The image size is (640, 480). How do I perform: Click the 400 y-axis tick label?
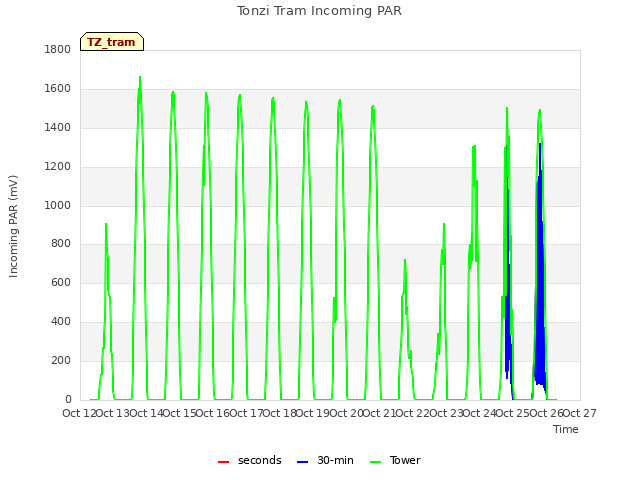point(61,322)
